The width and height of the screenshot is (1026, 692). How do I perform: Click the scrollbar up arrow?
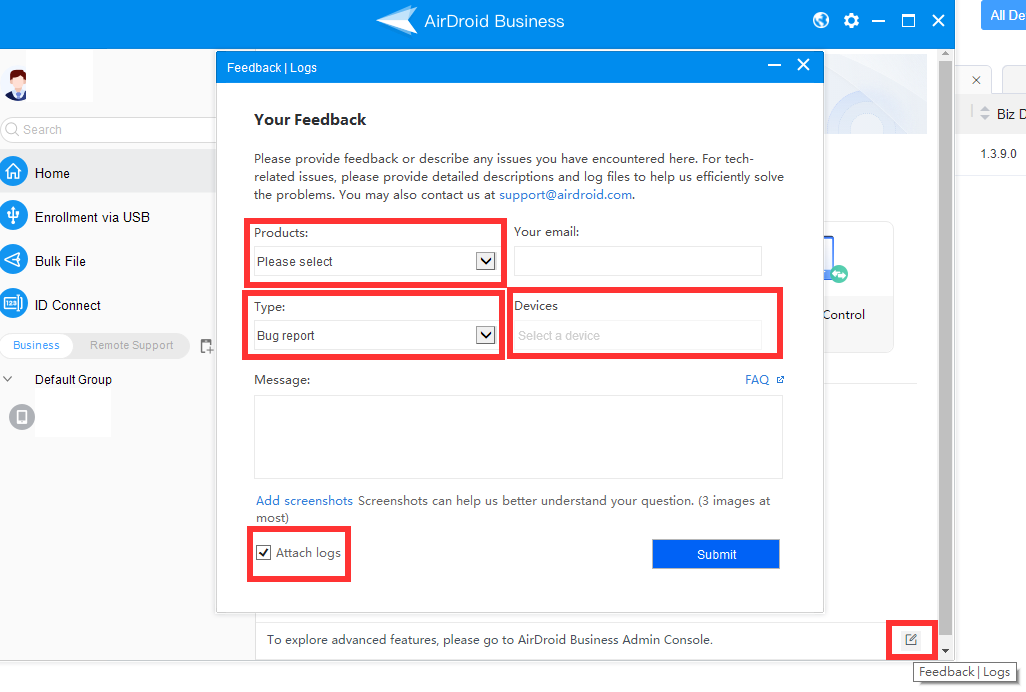[946, 54]
